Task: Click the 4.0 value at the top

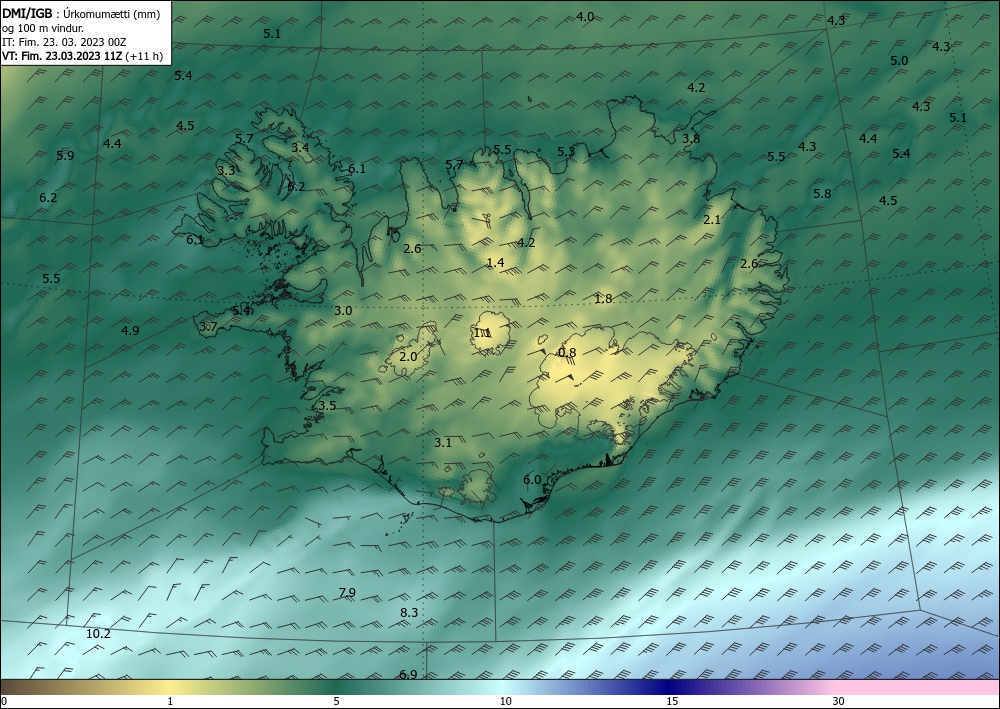Action: pyautogui.click(x=585, y=17)
